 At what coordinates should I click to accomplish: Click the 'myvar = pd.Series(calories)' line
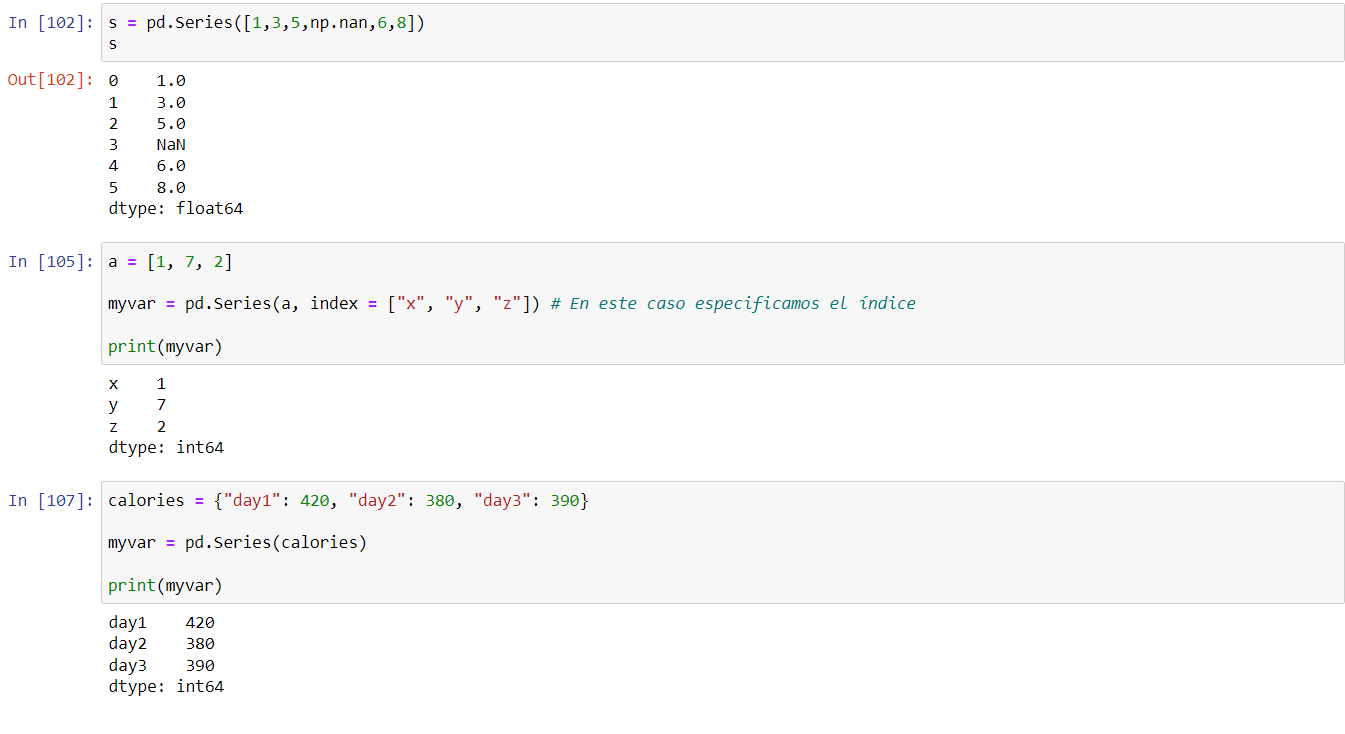[x=237, y=542]
